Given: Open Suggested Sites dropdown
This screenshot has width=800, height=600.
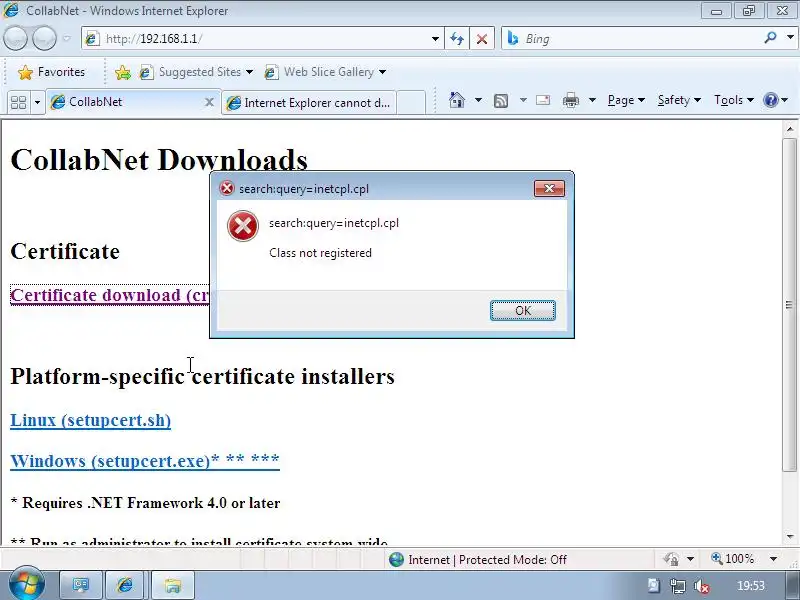Looking at the screenshot, I should [196, 72].
